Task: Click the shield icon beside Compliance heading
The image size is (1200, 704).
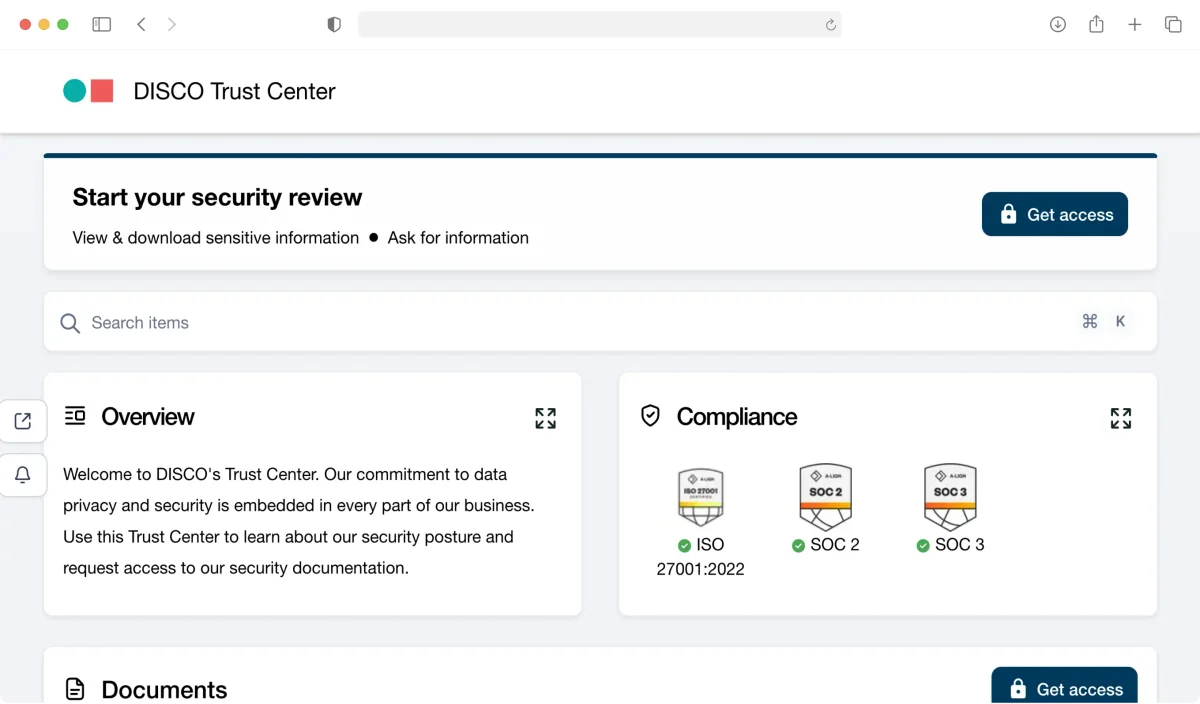Action: [651, 417]
